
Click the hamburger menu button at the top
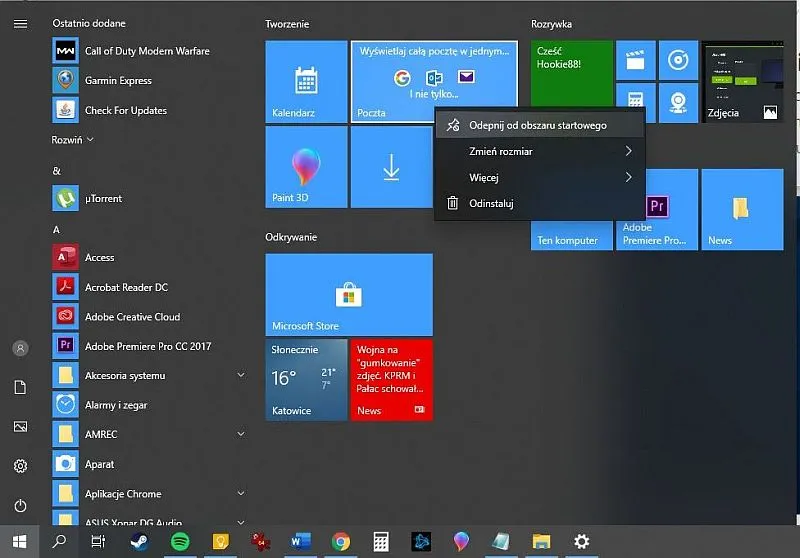(x=20, y=24)
